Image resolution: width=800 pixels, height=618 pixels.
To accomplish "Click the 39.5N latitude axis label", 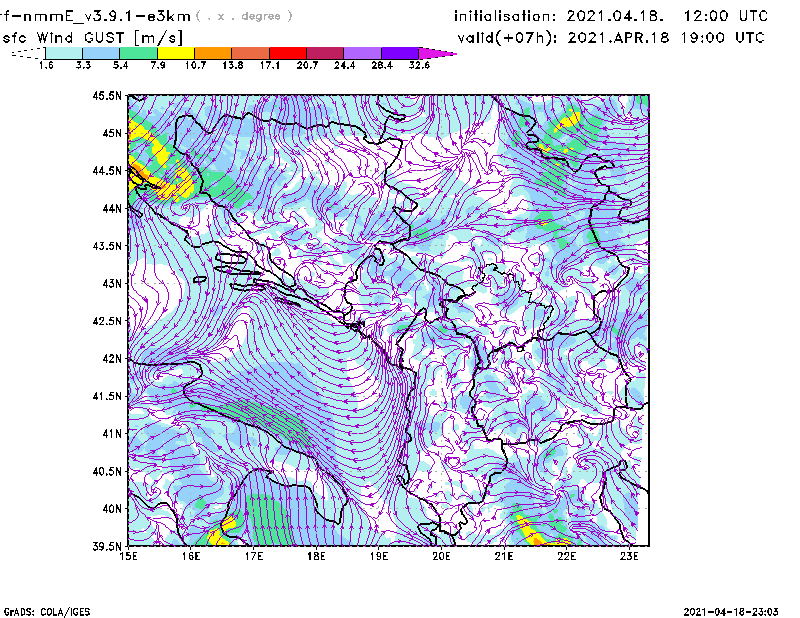I will [x=106, y=547].
